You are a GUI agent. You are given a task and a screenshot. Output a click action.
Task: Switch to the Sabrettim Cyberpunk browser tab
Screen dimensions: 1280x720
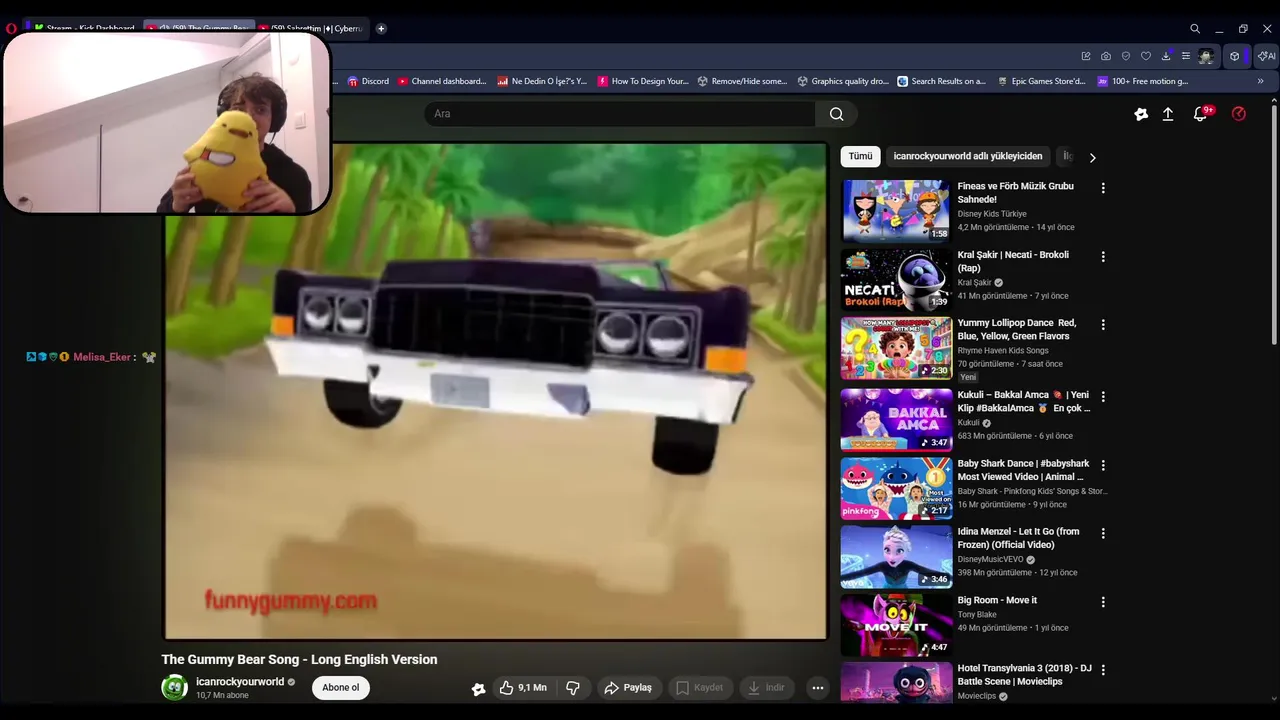(312, 29)
